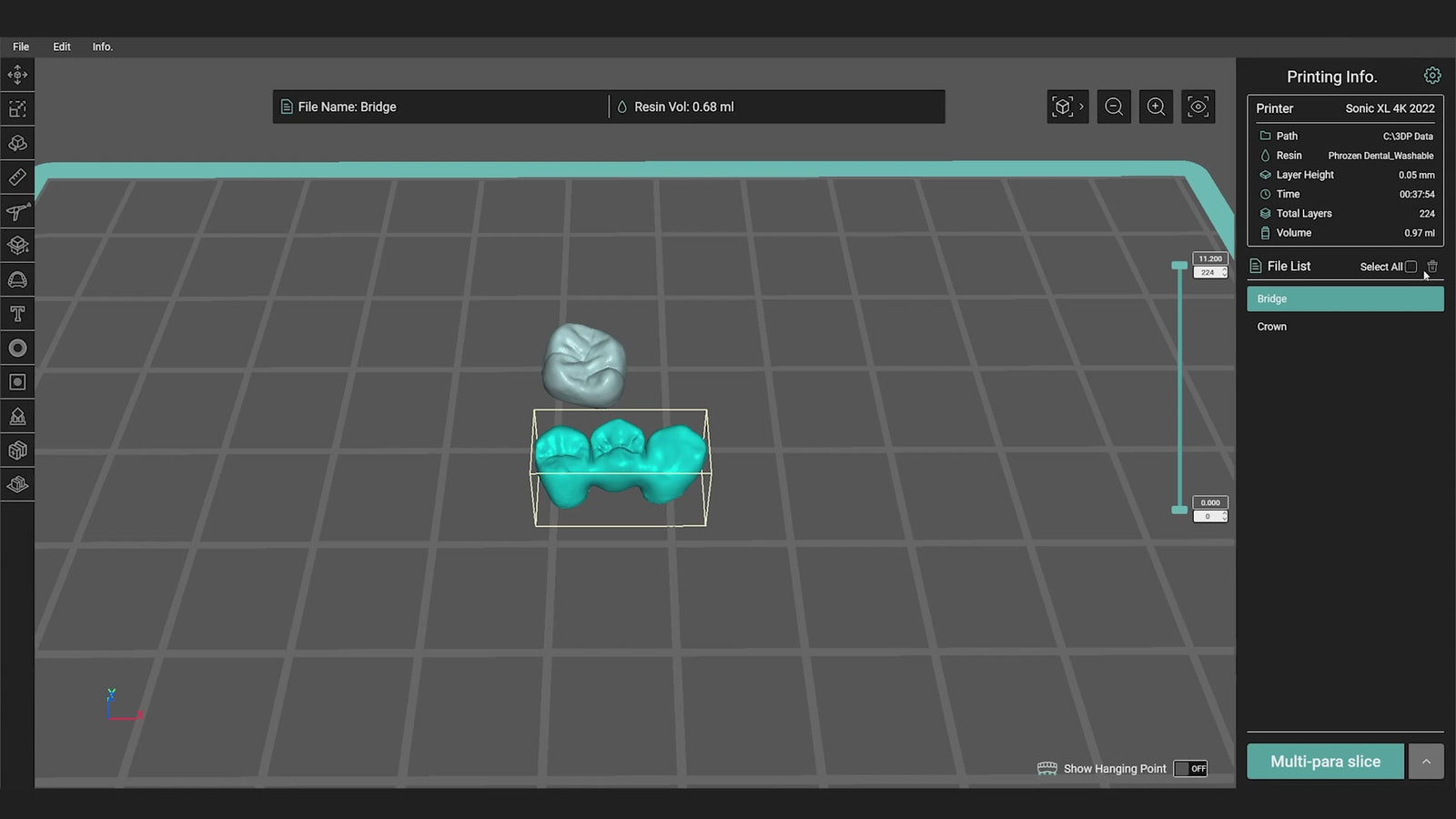Image resolution: width=1456 pixels, height=819 pixels.
Task: Select the Move tool
Action: [17, 75]
